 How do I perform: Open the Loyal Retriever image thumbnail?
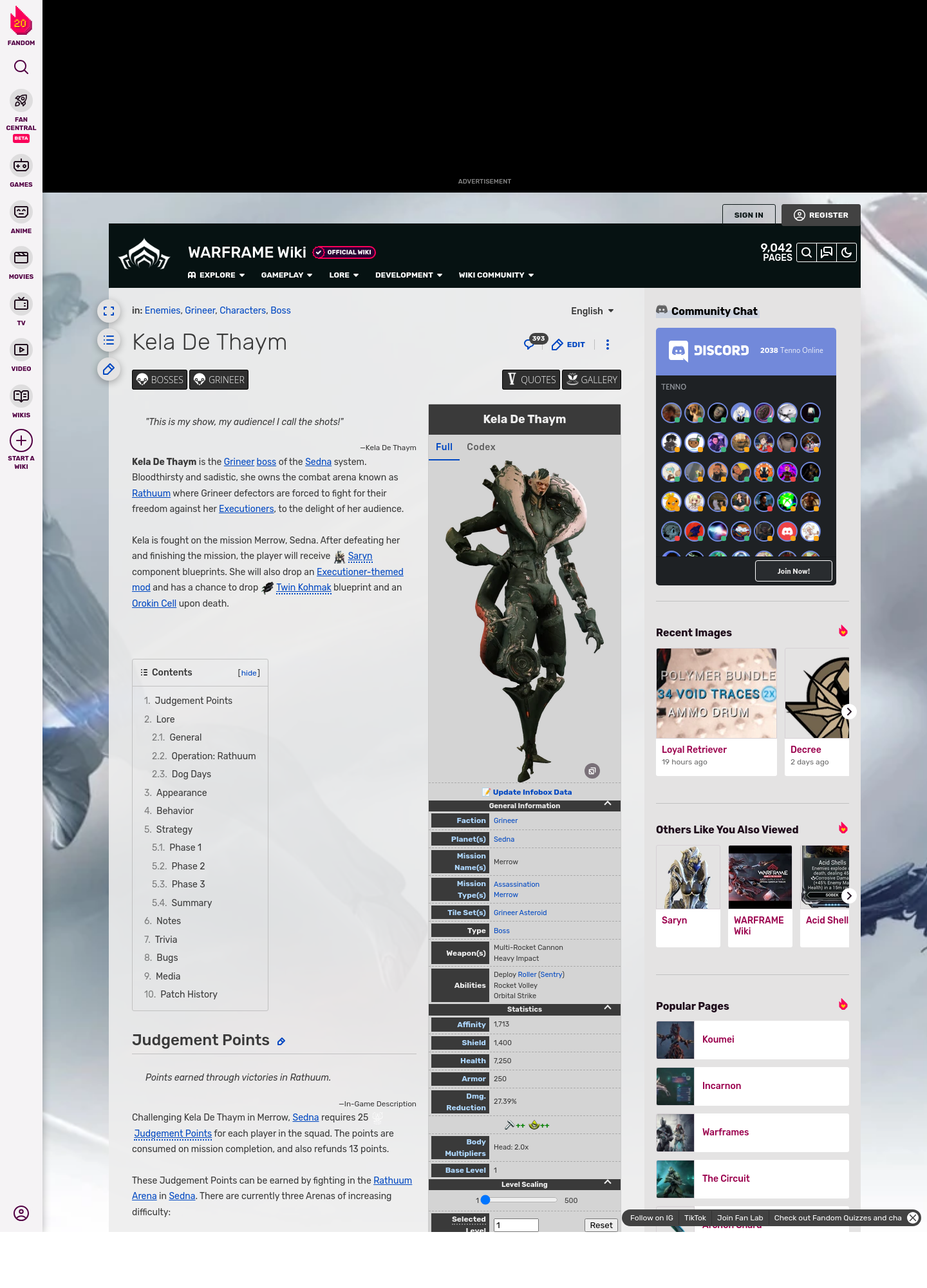point(716,694)
